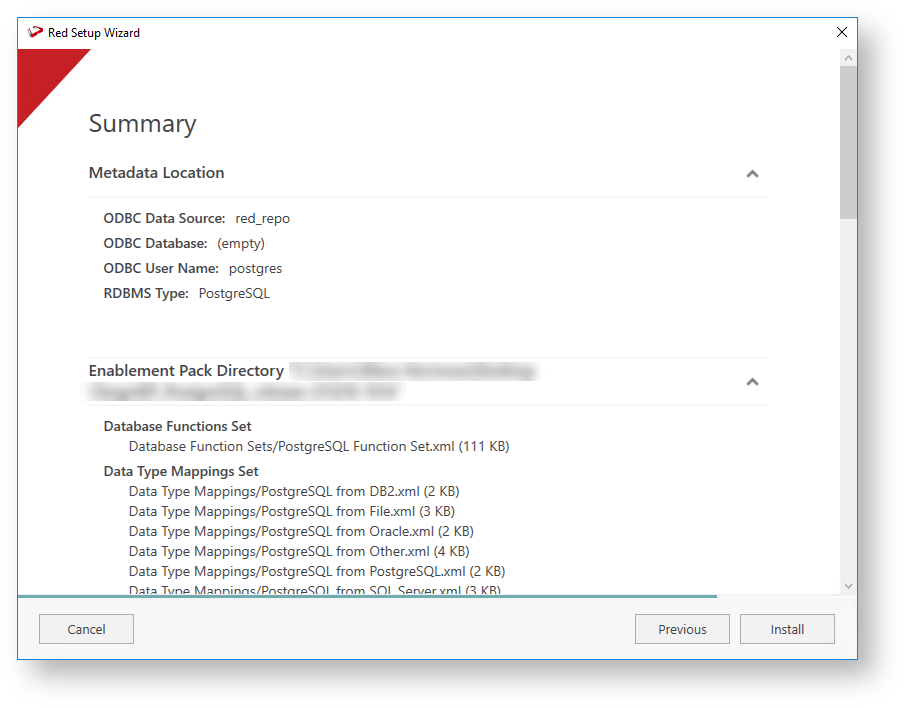
Task: Collapse the Metadata Location section
Action: (752, 174)
